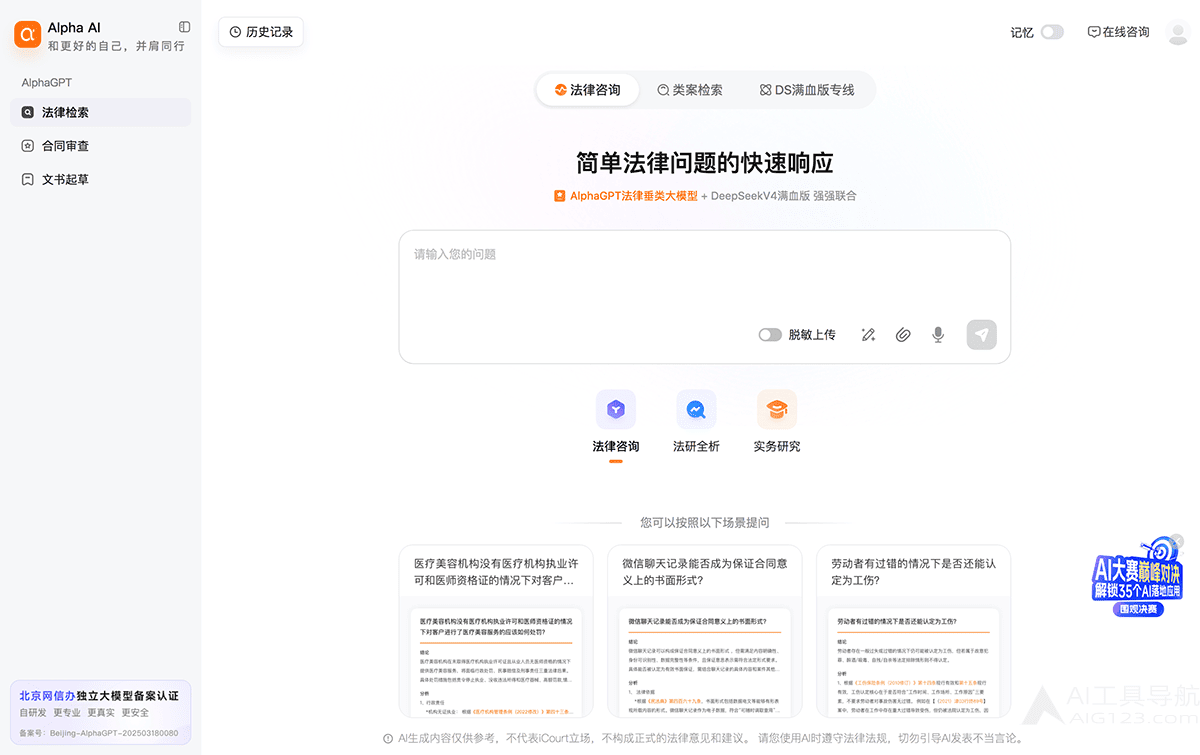1200x755 pixels.
Task: Switch to the 类案检索 tab
Action: 690,90
